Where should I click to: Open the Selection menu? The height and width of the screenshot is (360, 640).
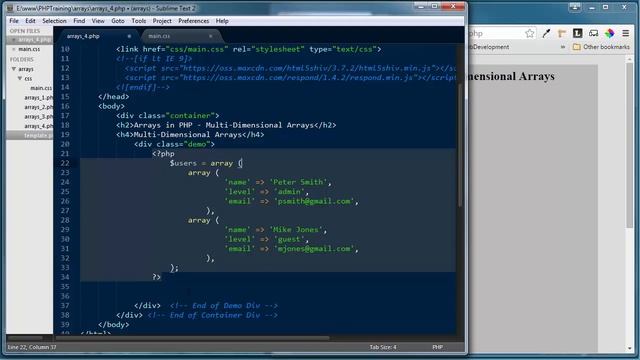[x=54, y=21]
